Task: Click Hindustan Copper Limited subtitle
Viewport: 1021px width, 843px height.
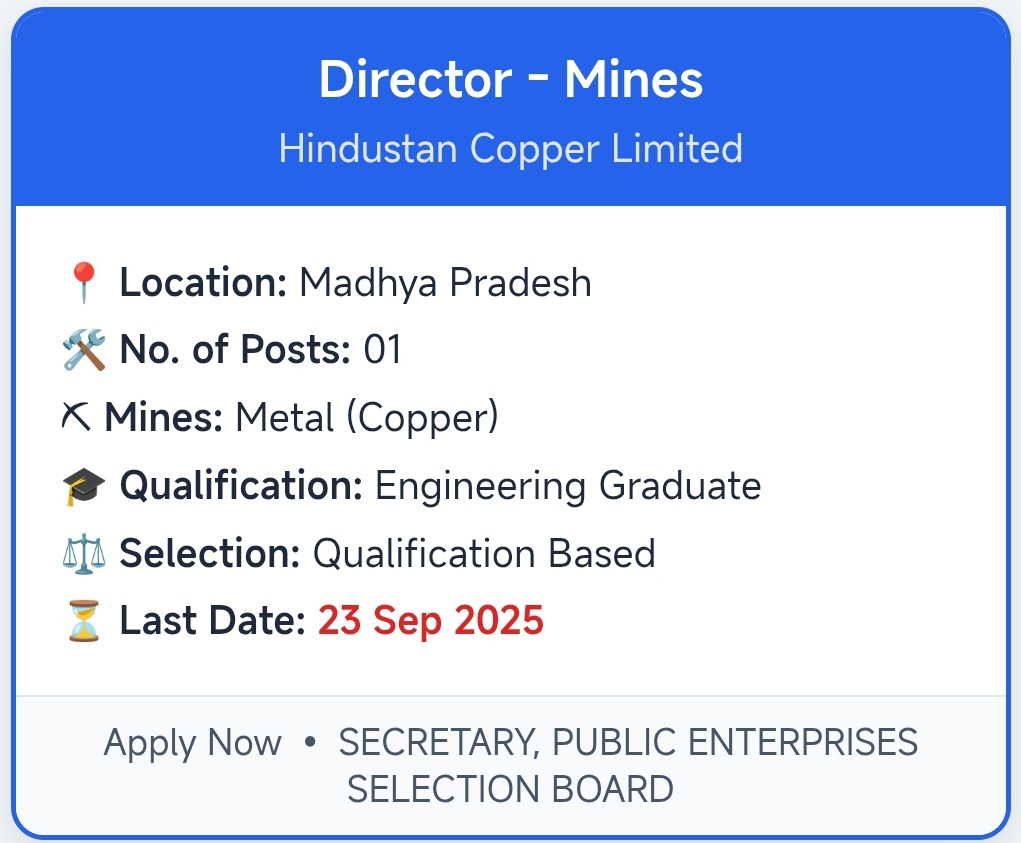Action: point(511,149)
